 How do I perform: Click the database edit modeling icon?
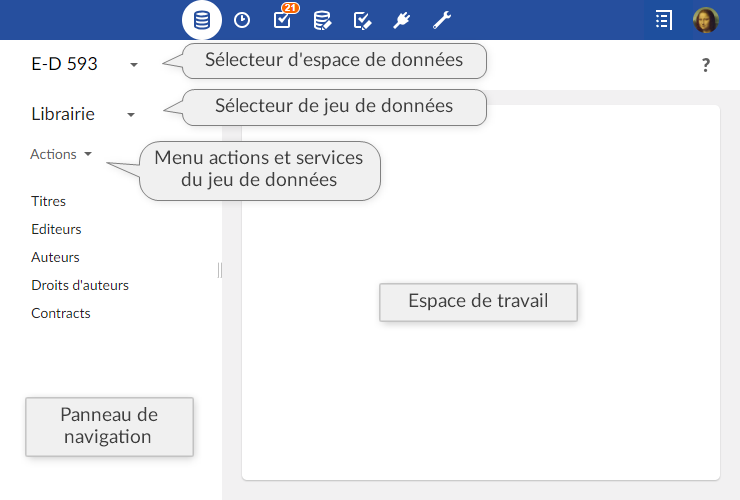(322, 20)
